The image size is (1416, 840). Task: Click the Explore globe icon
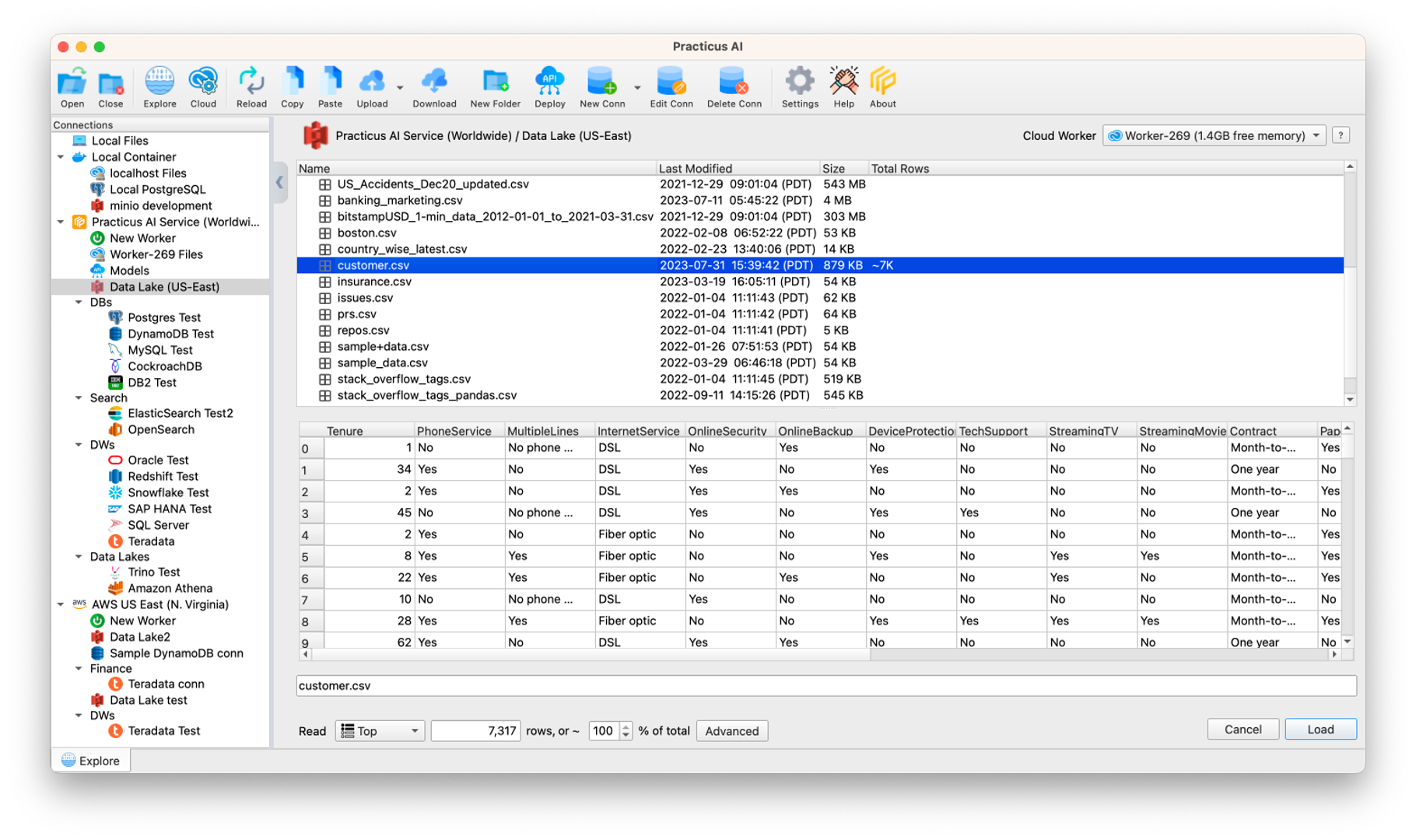[159, 82]
